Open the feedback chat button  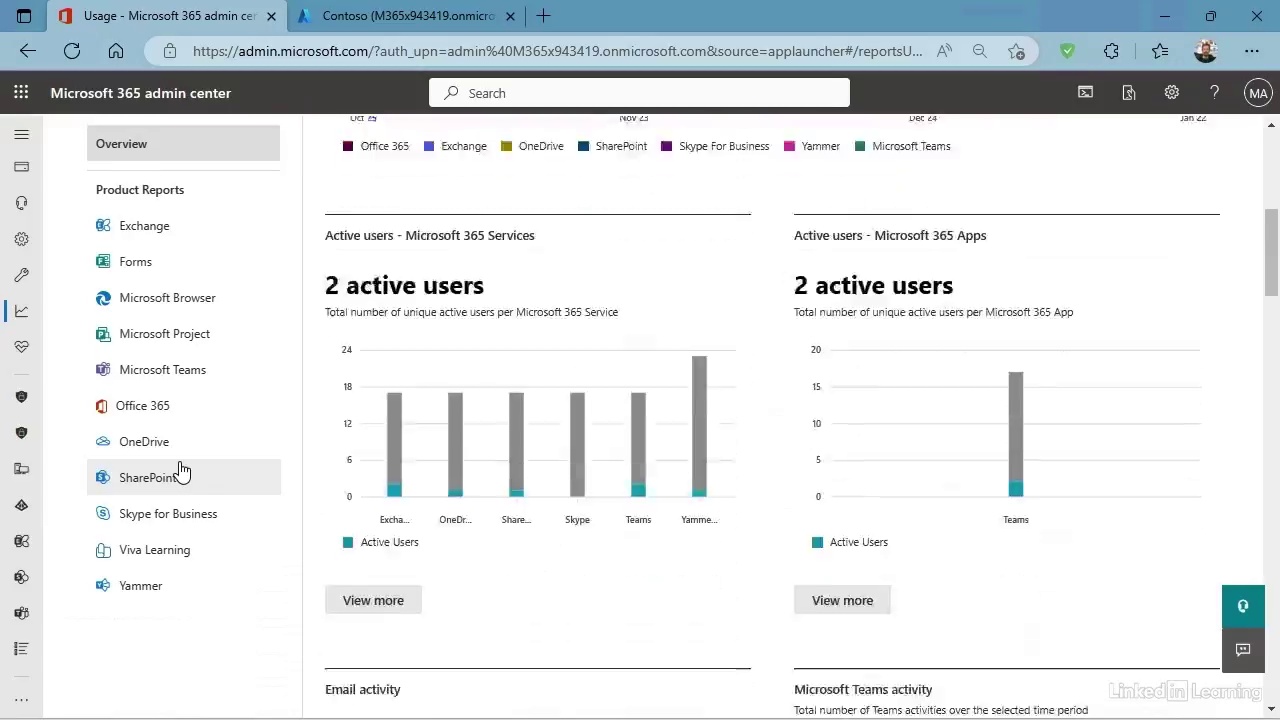click(1243, 650)
